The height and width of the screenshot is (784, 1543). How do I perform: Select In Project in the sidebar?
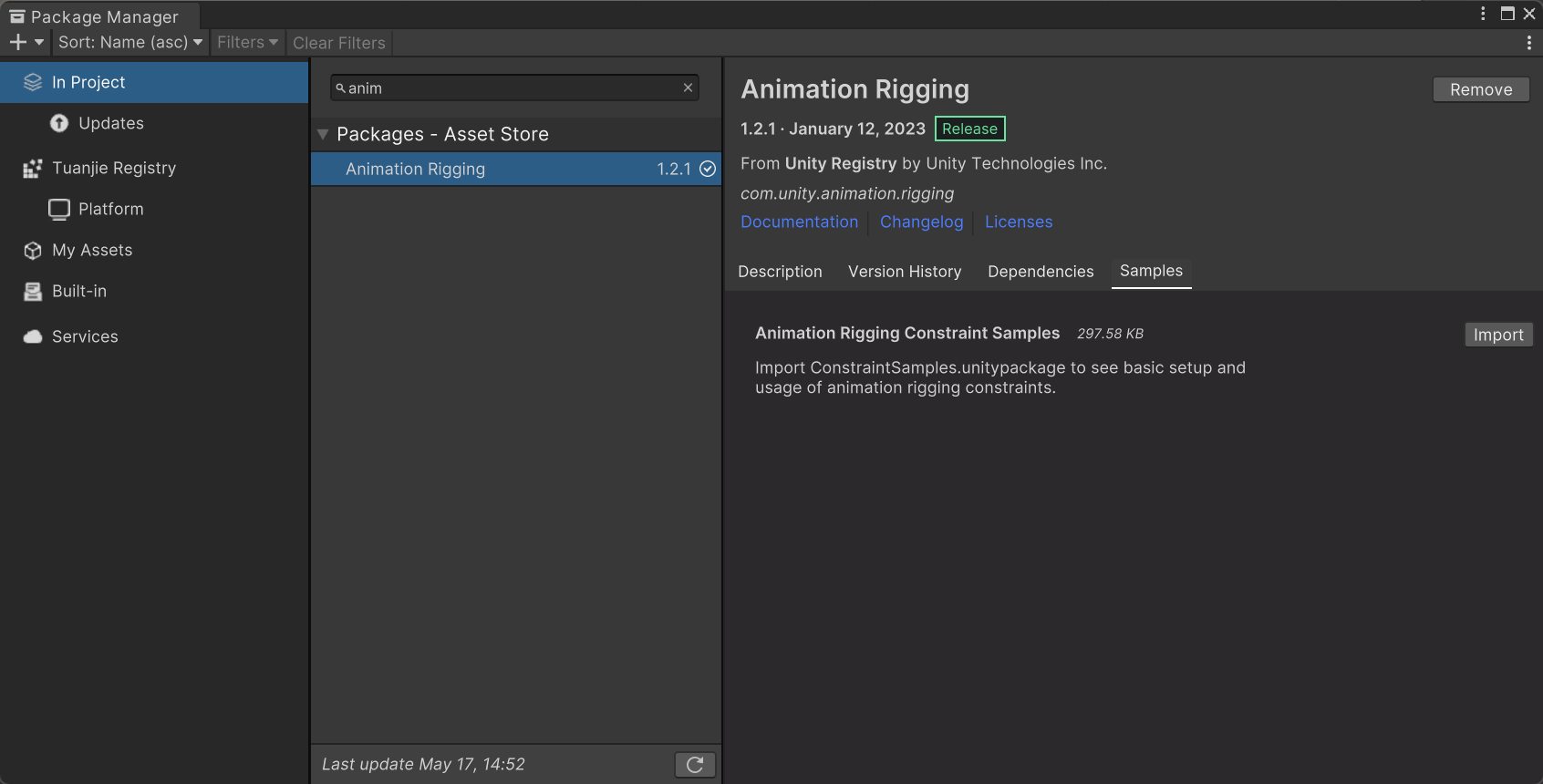pos(154,82)
